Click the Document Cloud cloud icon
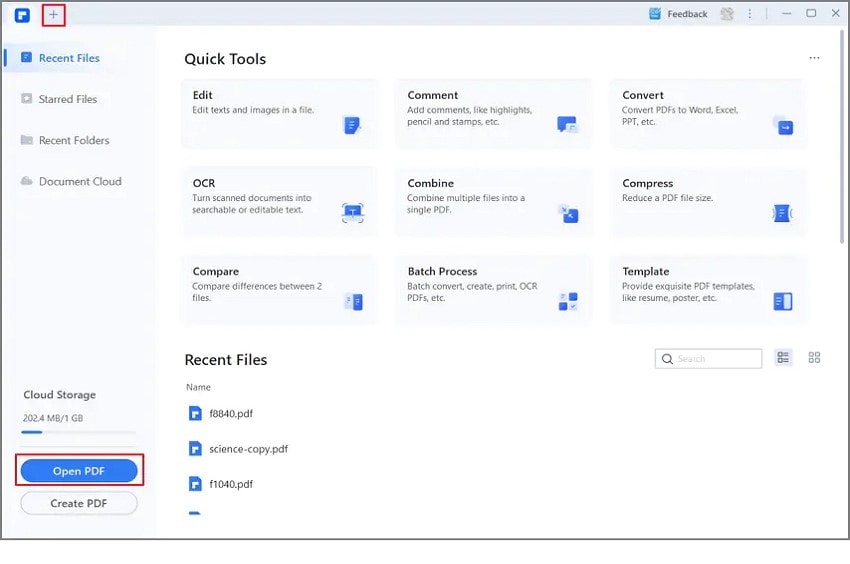Viewport: 850px width, 564px height. pos(26,181)
